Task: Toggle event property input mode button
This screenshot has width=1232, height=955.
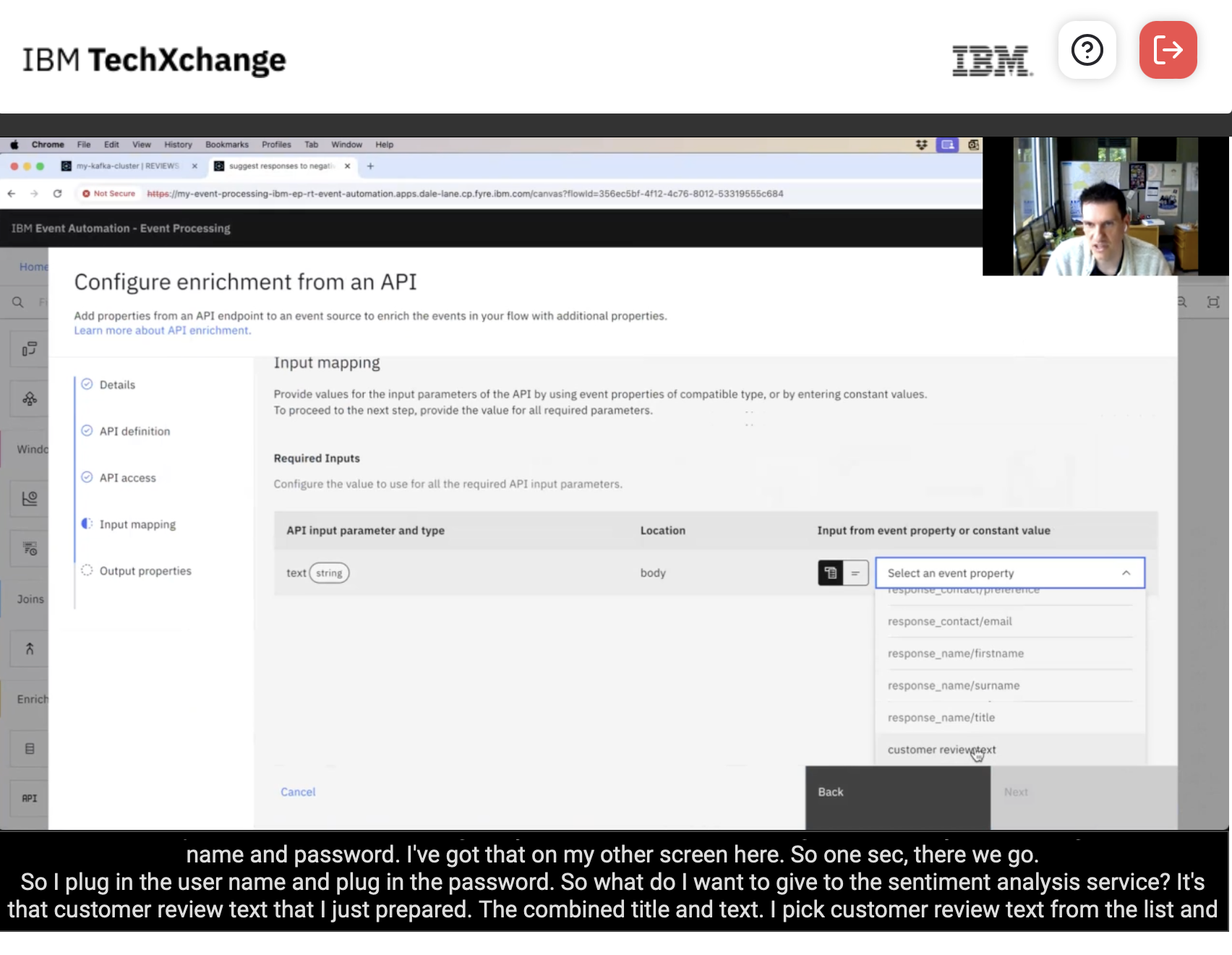Action: coord(830,573)
